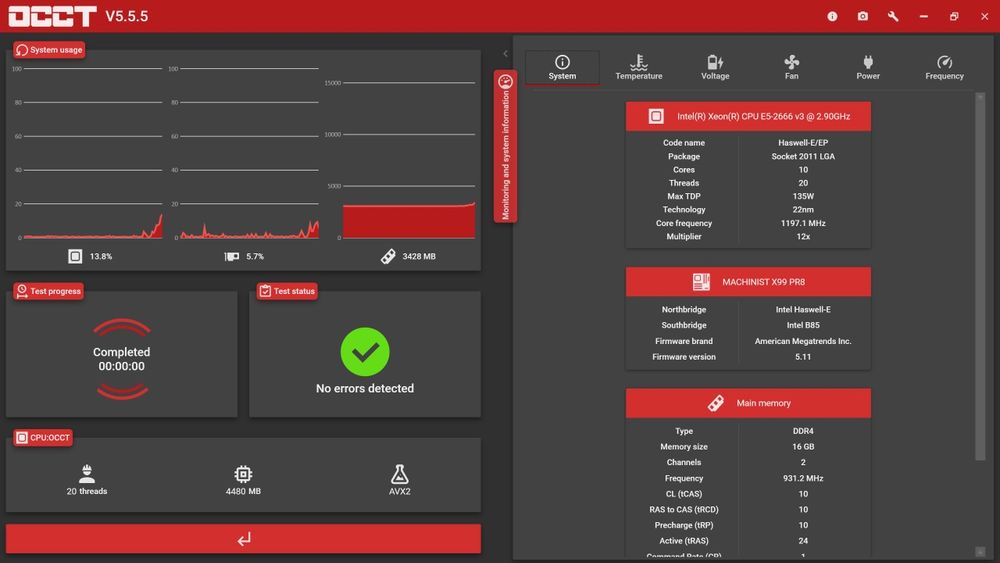Switch to the Power tab
Viewport: 1000px width, 563px height.
point(868,68)
